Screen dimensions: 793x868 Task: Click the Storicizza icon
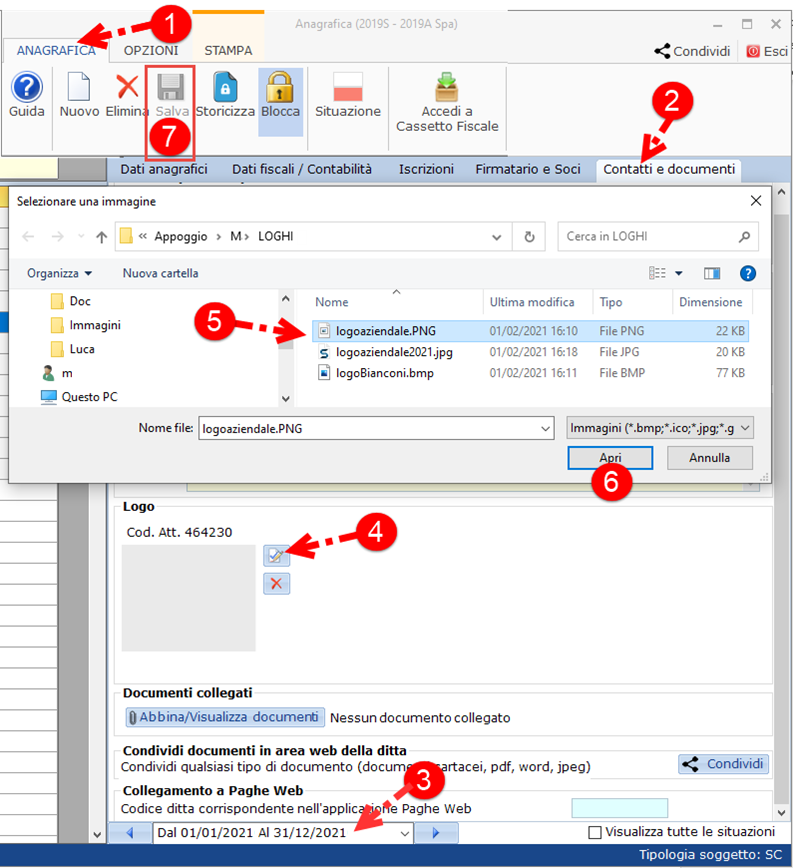tap(225, 87)
